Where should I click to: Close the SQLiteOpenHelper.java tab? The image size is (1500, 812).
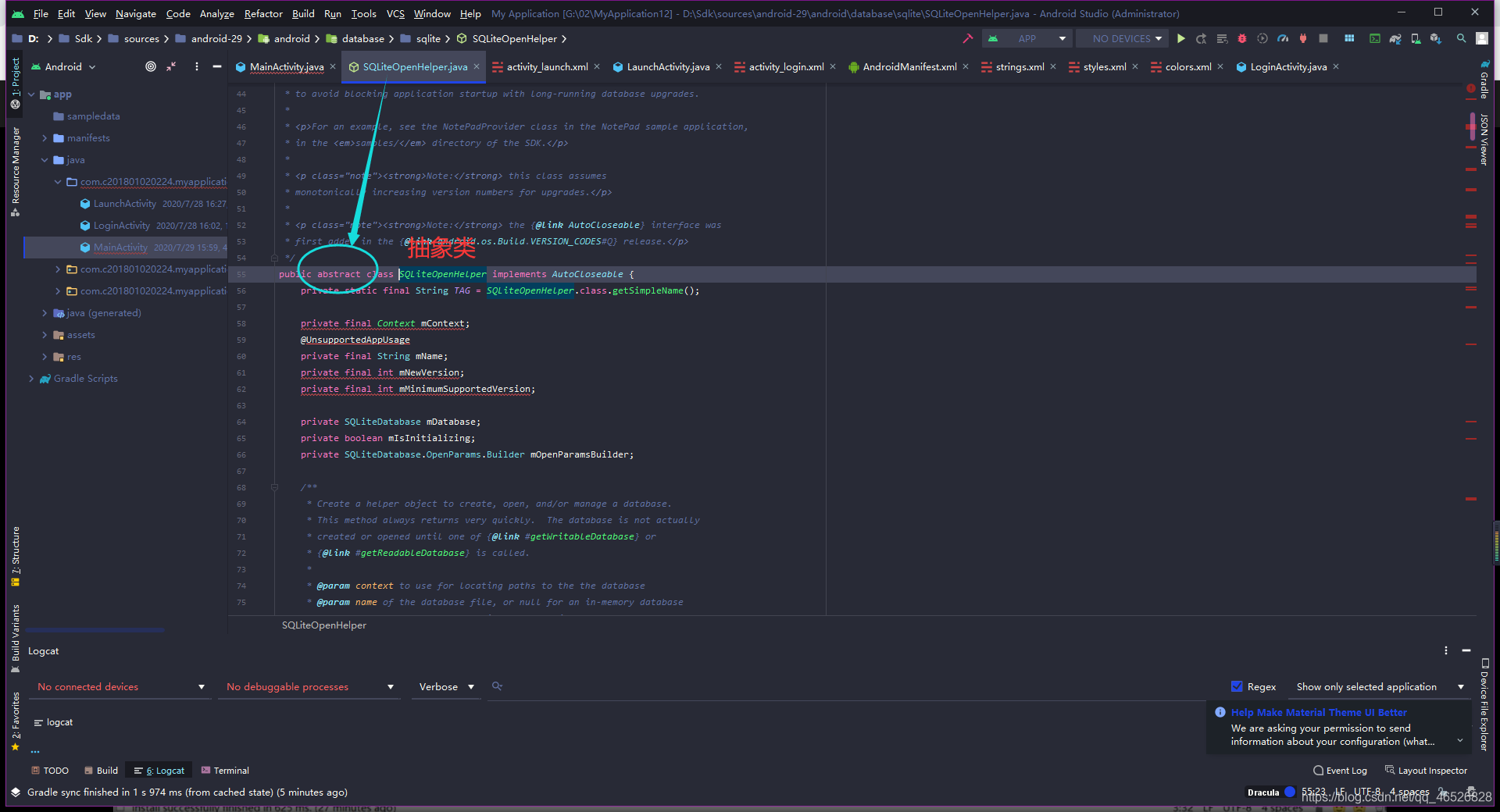tap(477, 66)
